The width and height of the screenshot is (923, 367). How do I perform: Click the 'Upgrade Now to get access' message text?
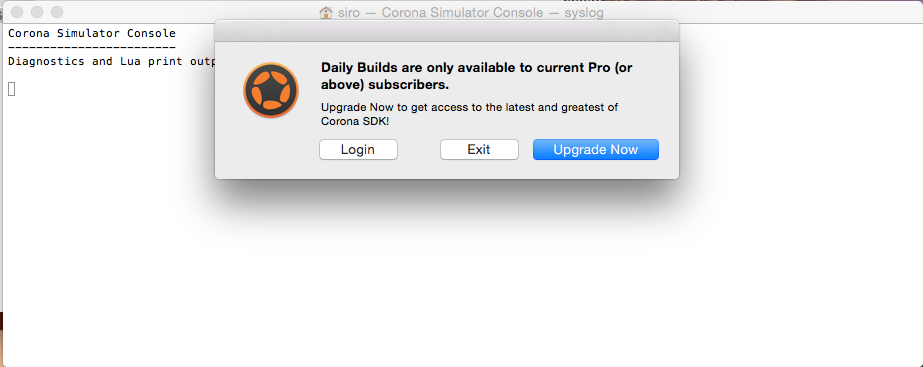469,107
